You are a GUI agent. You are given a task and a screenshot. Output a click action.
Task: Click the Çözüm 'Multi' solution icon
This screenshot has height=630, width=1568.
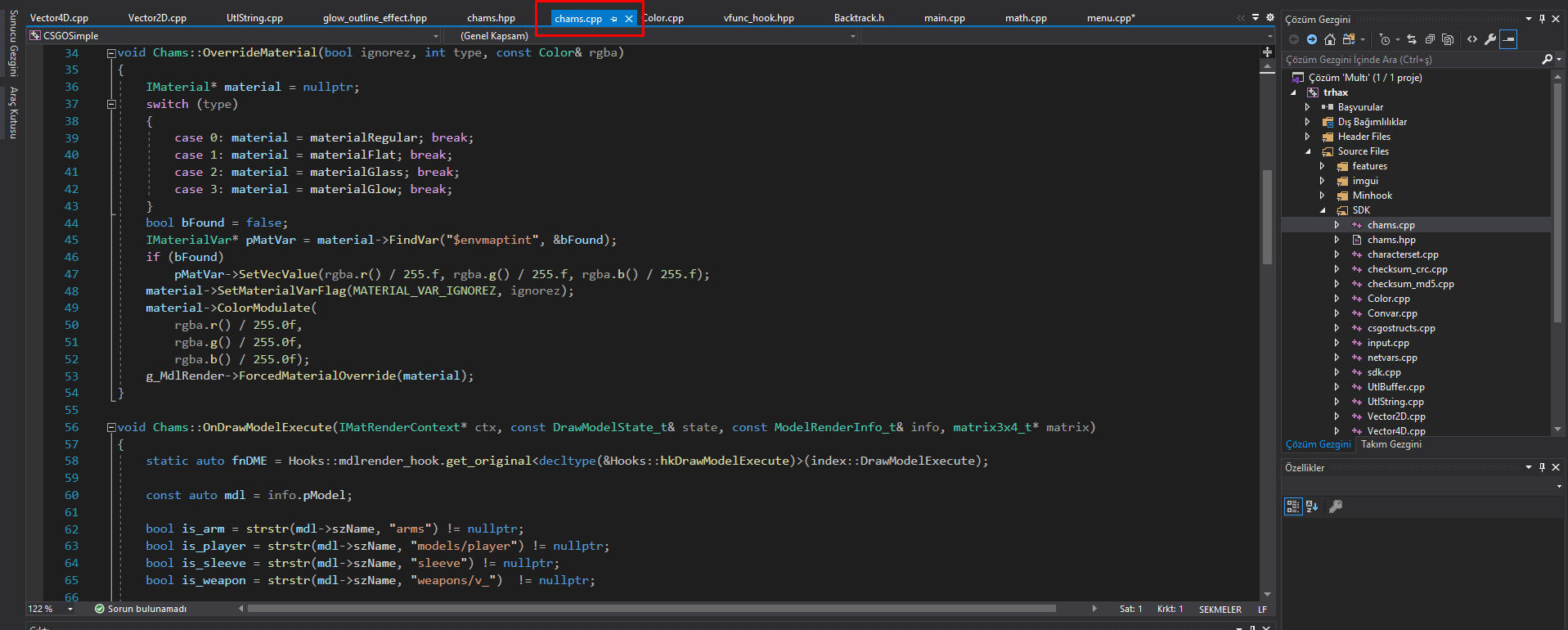pos(1298,78)
